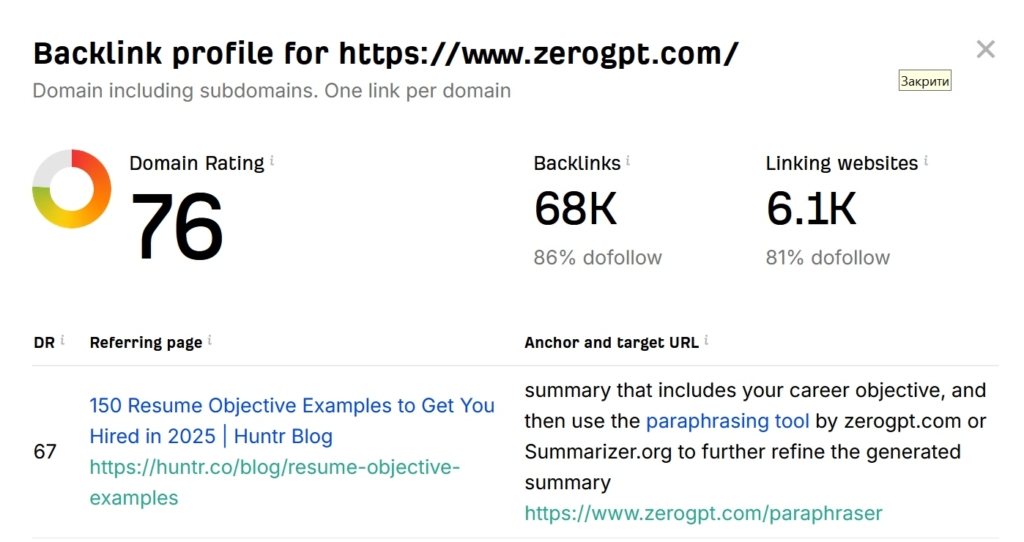
Task: Click the DR column header
Action: pyautogui.click(x=42, y=342)
